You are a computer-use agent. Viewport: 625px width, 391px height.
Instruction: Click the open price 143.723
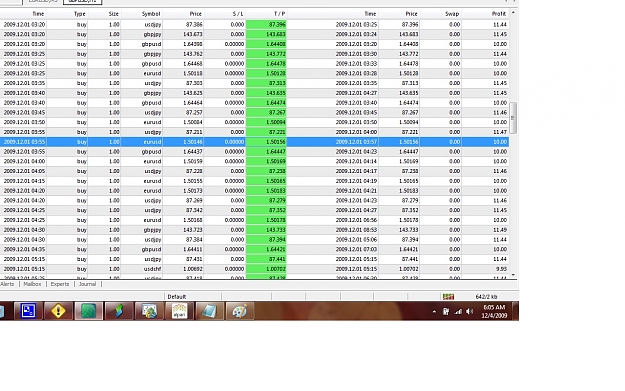193,230
